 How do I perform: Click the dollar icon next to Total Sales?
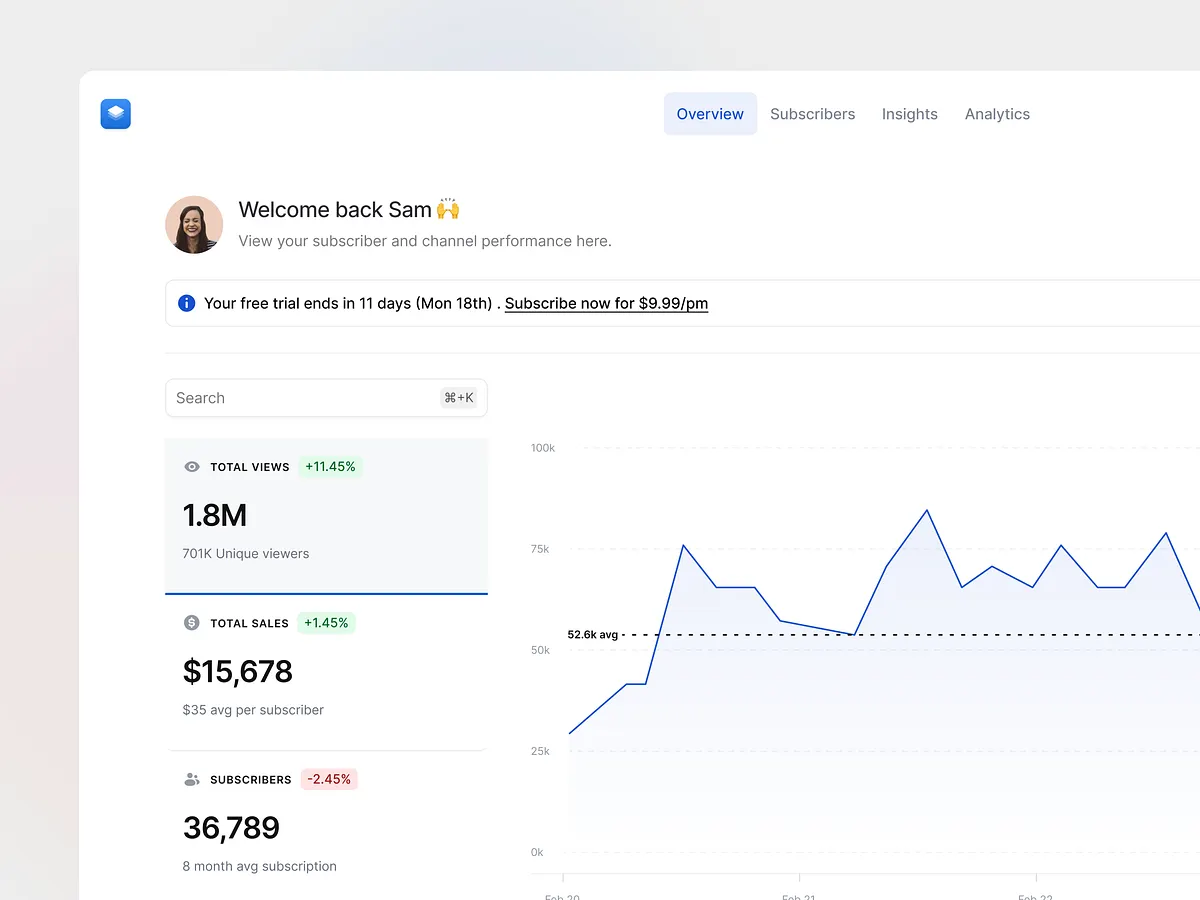coord(191,623)
